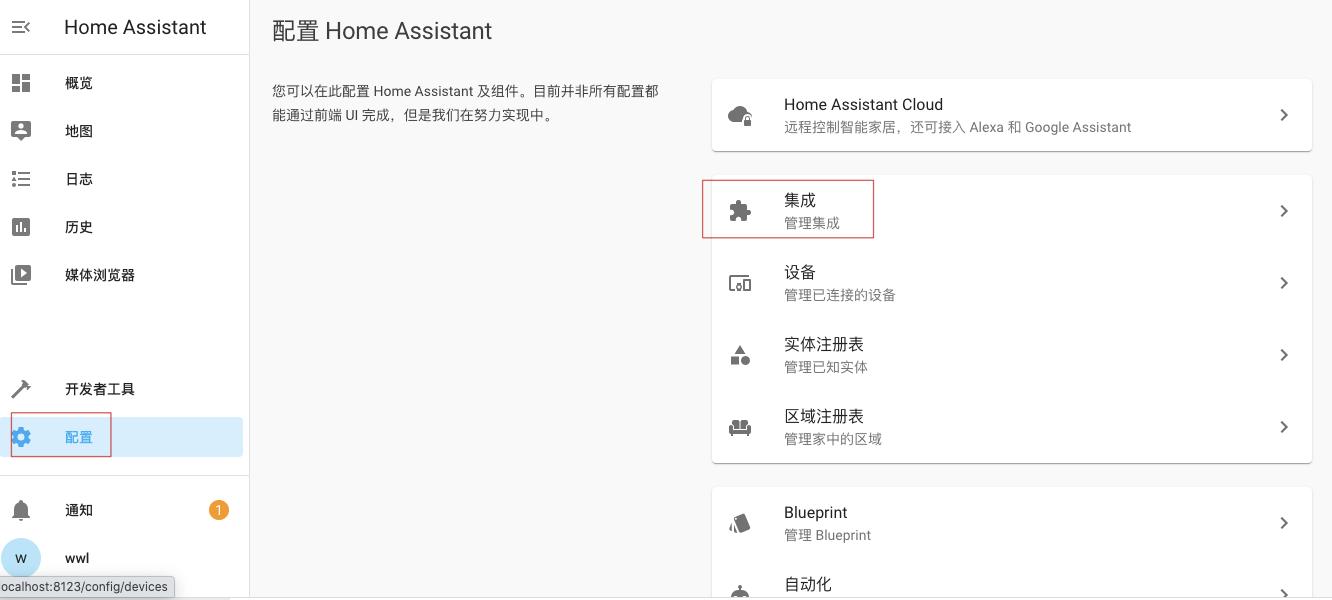
Task: Open the 媒体浏览器 media browser icon
Action: pos(21,275)
